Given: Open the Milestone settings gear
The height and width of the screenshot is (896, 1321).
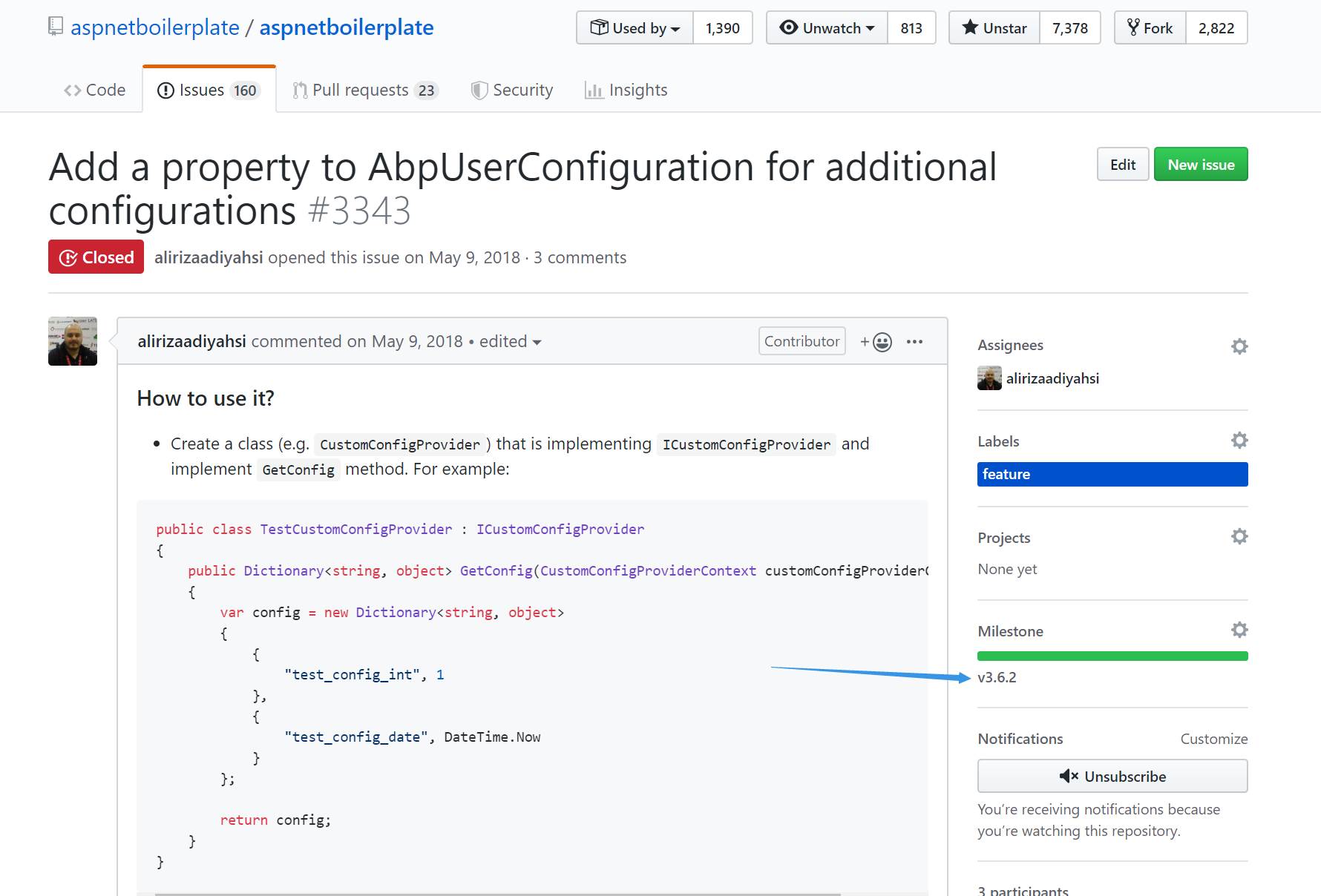Looking at the screenshot, I should 1239,630.
